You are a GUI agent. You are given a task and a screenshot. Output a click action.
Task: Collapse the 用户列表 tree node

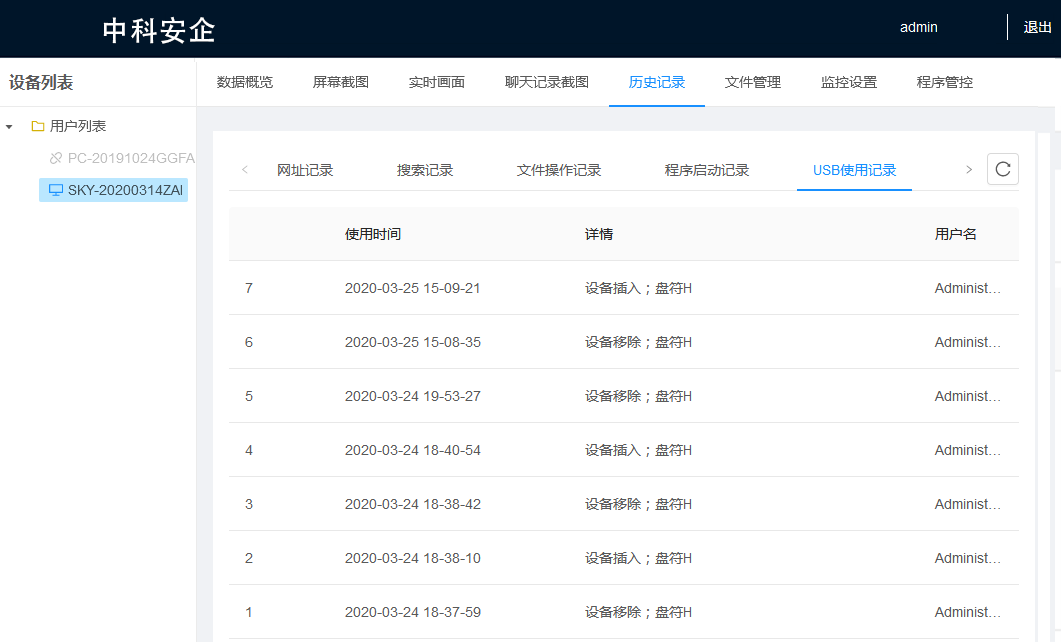(10, 127)
